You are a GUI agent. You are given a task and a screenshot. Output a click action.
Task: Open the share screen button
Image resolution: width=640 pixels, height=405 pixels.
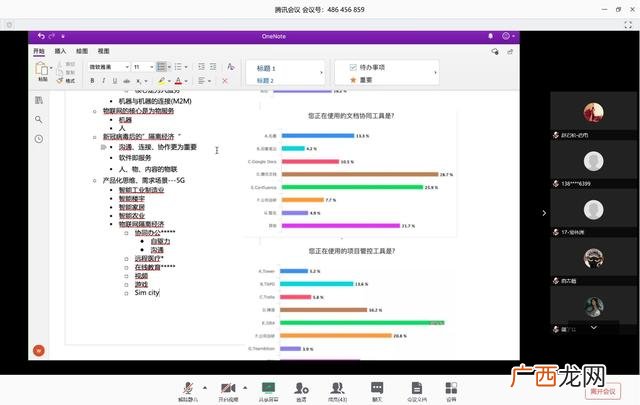click(268, 392)
